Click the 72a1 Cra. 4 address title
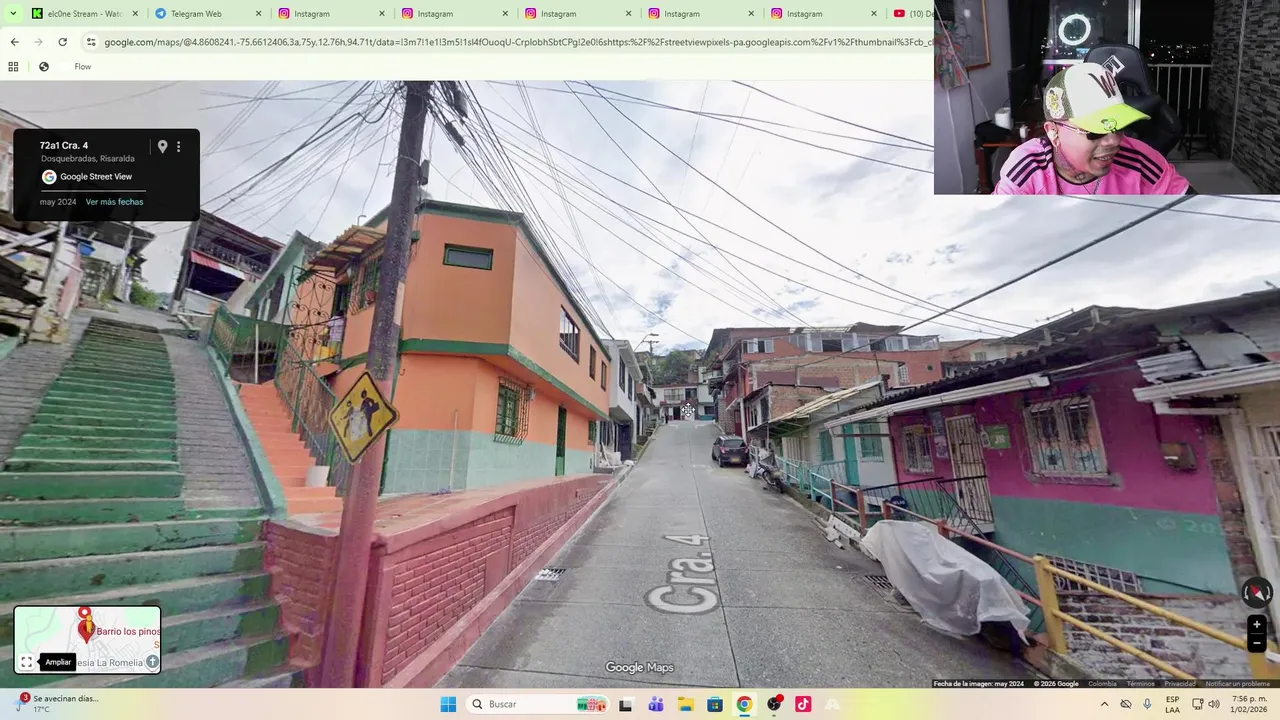This screenshot has height=720, width=1280. point(64,146)
